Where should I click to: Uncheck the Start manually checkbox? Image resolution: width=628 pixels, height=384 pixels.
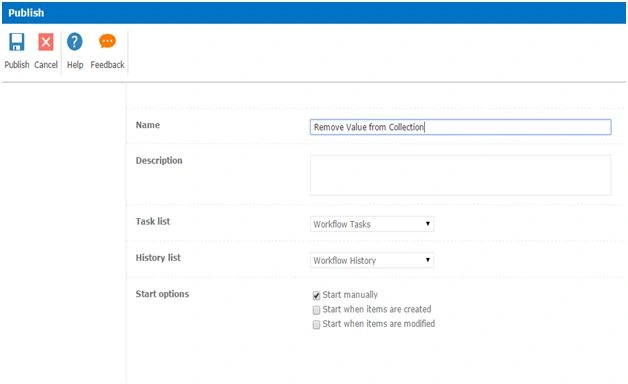tap(316, 296)
